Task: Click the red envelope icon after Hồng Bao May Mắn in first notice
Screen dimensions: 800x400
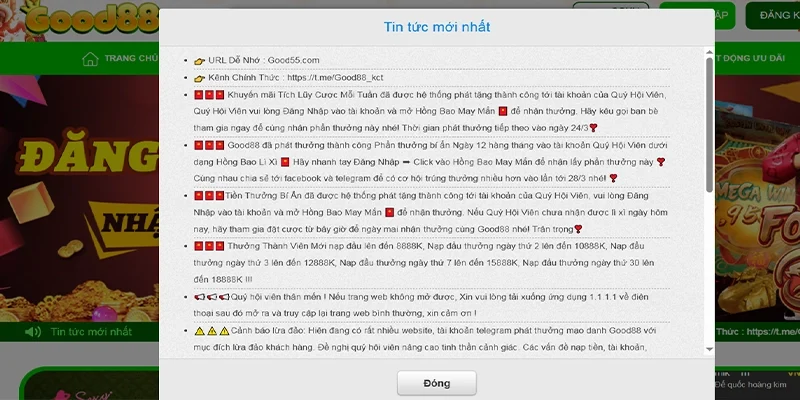Action: (503, 112)
